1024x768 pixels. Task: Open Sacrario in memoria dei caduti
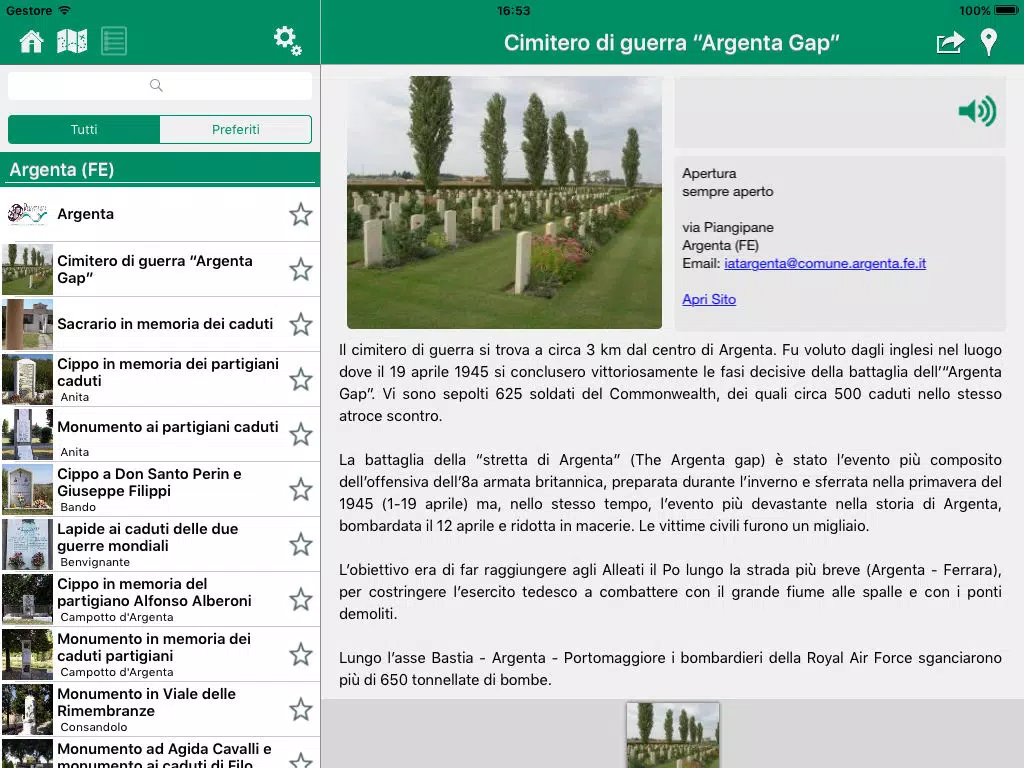pos(160,324)
